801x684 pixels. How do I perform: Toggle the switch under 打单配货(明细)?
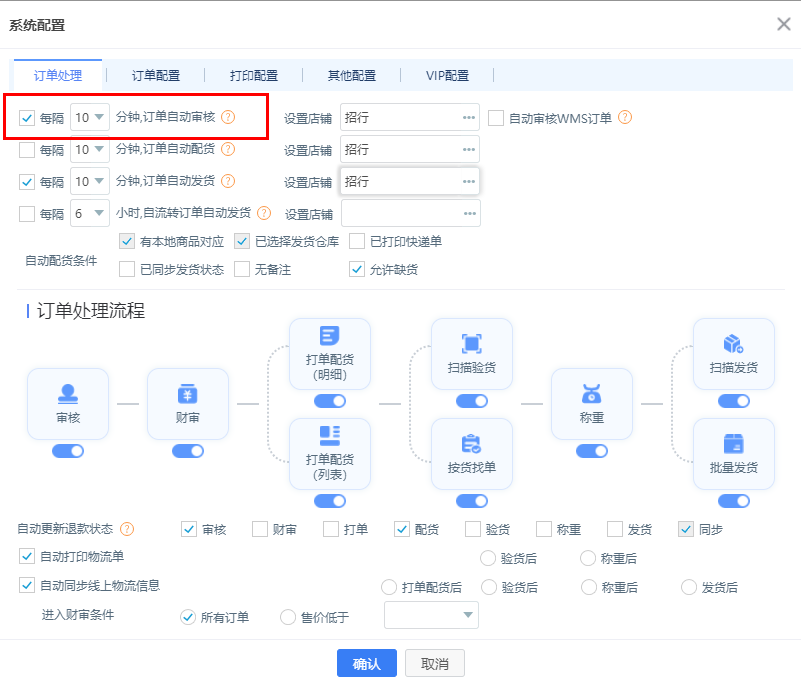(x=329, y=401)
